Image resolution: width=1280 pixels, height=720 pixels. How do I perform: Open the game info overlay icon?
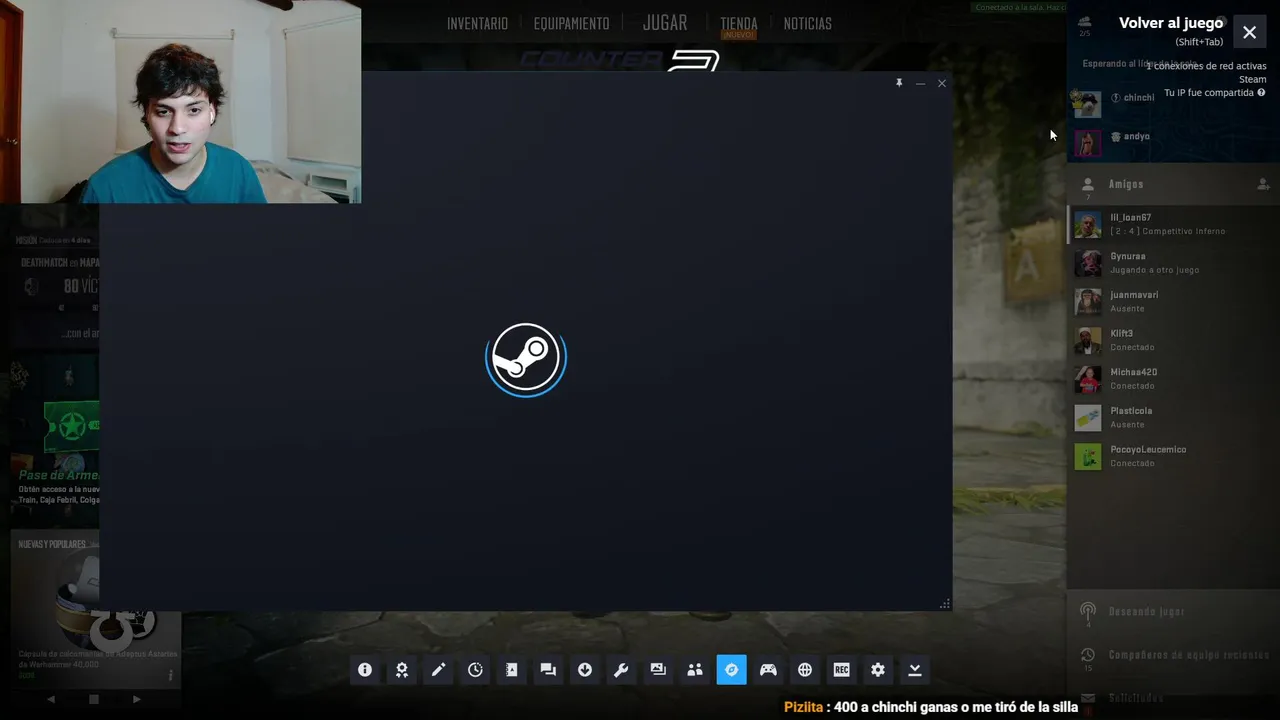click(365, 670)
